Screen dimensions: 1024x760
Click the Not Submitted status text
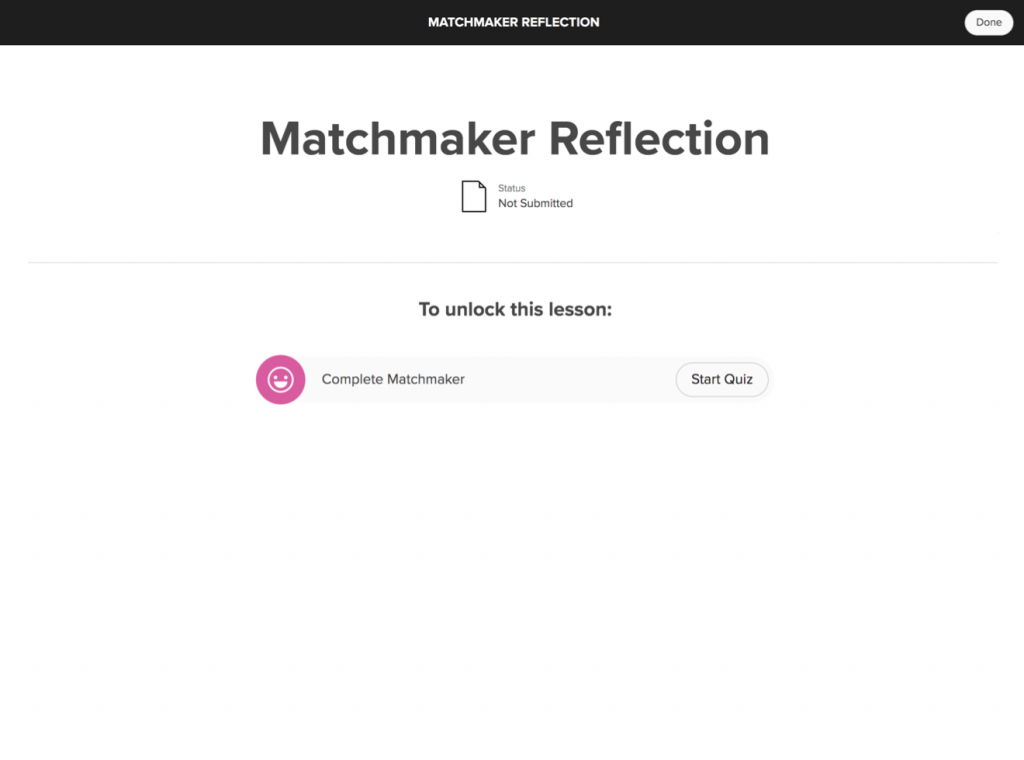[535, 203]
